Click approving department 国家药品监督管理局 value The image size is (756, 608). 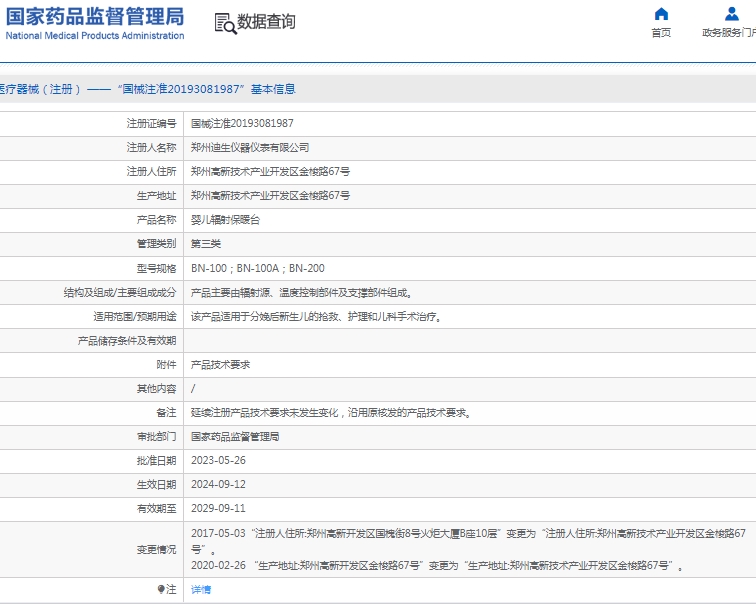point(235,437)
